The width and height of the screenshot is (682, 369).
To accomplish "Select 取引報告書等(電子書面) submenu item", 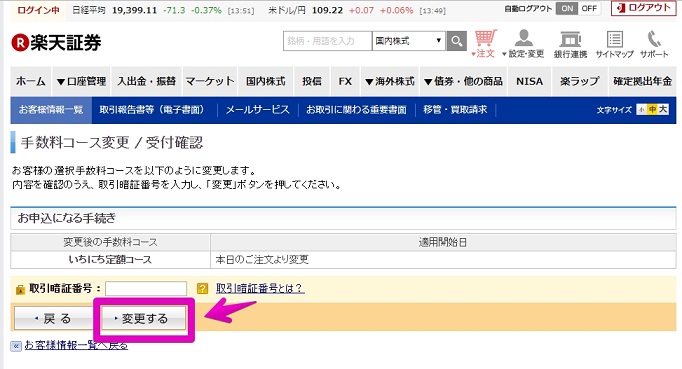I will [152, 110].
